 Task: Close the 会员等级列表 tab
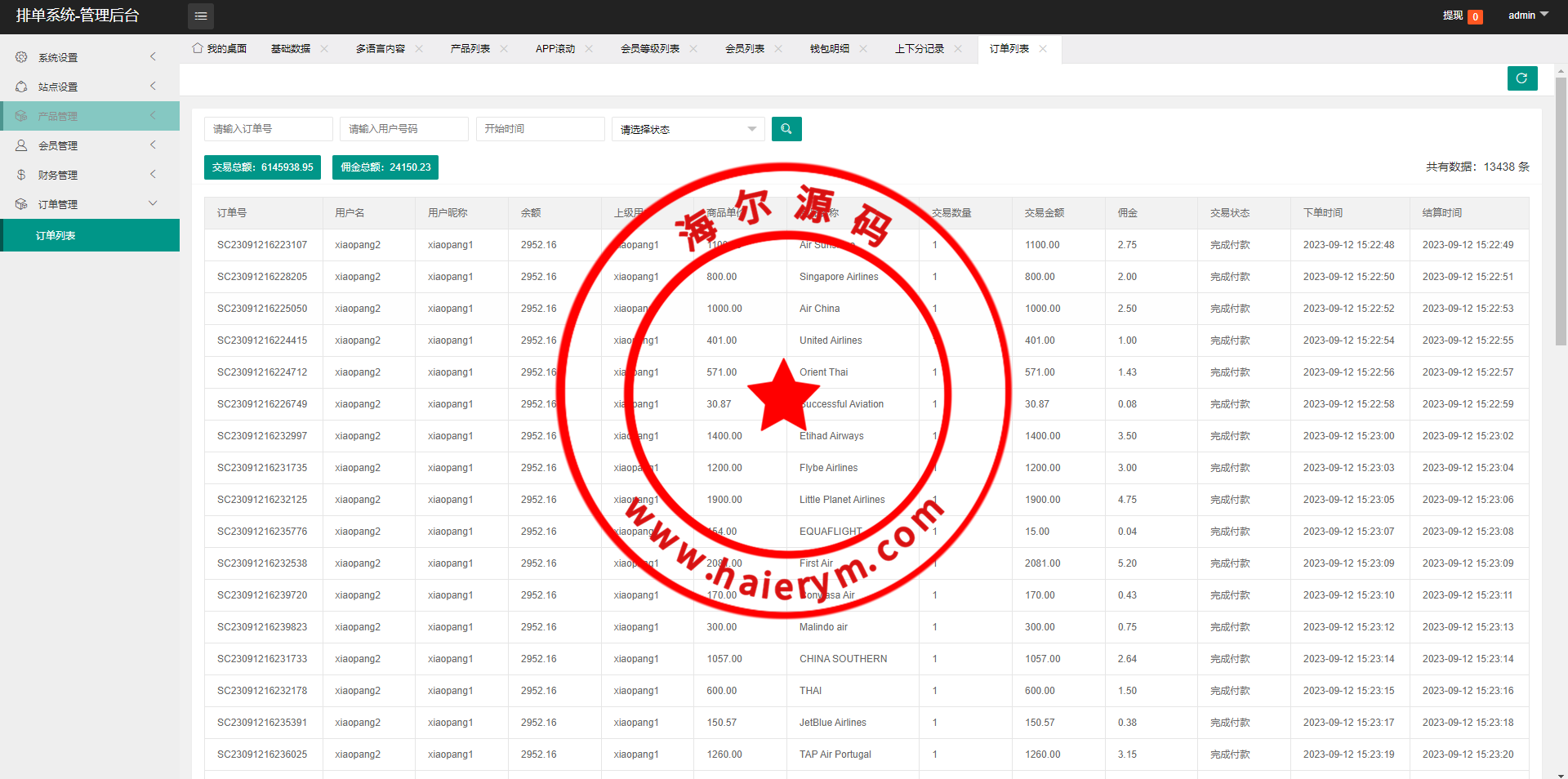click(x=693, y=49)
